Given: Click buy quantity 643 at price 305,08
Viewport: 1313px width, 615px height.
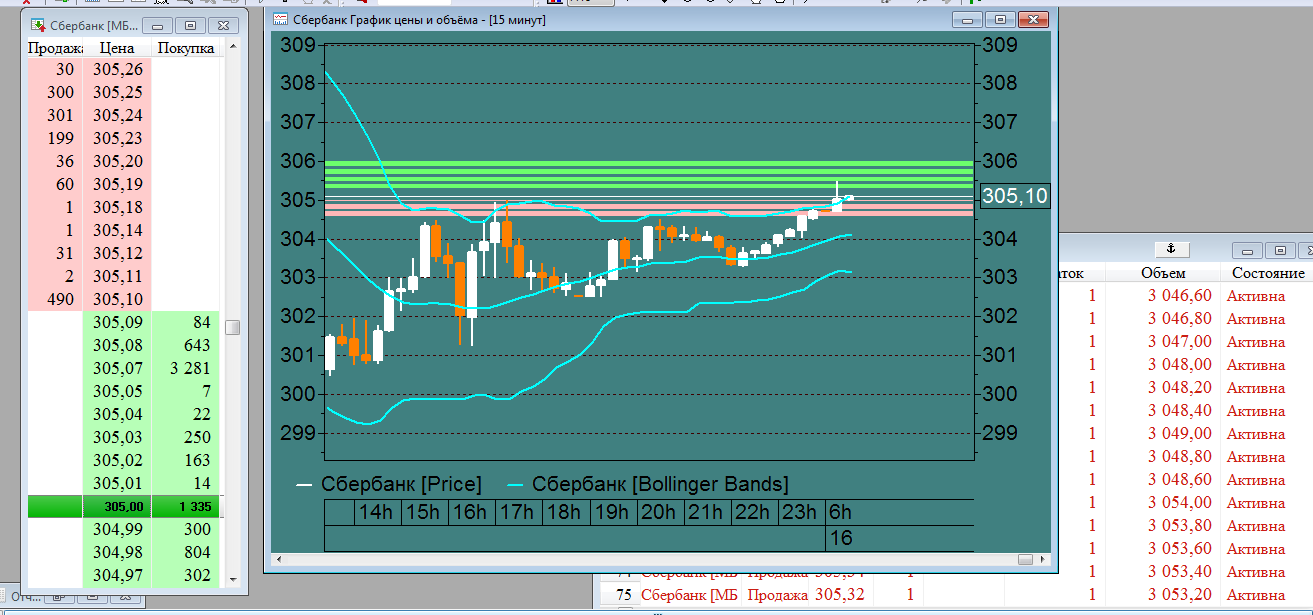Looking at the screenshot, I should (187, 345).
